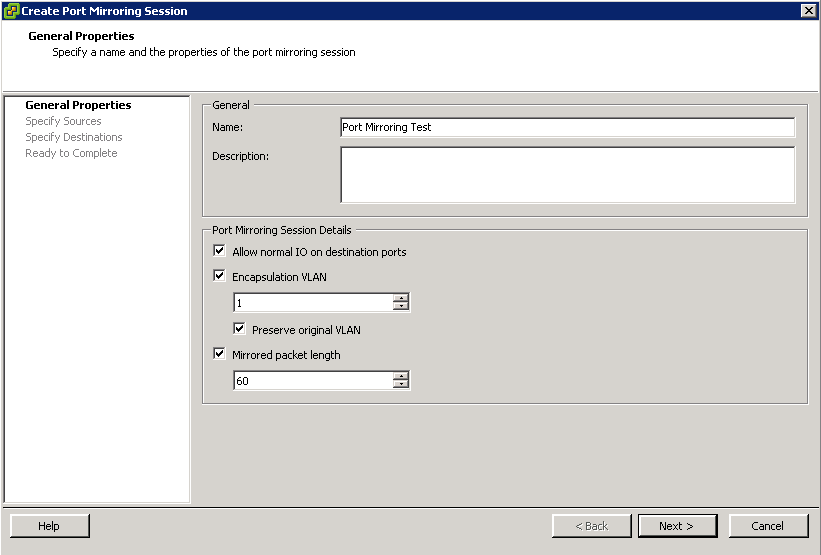This screenshot has height=555, width=821.
Task: Click the Next button
Action: (x=678, y=526)
